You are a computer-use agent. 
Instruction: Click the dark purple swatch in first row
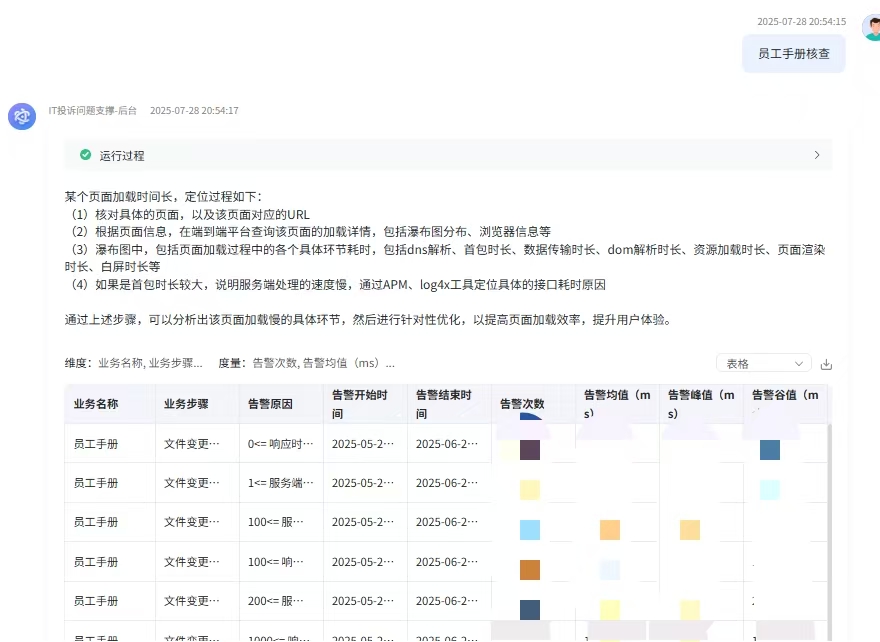[530, 450]
